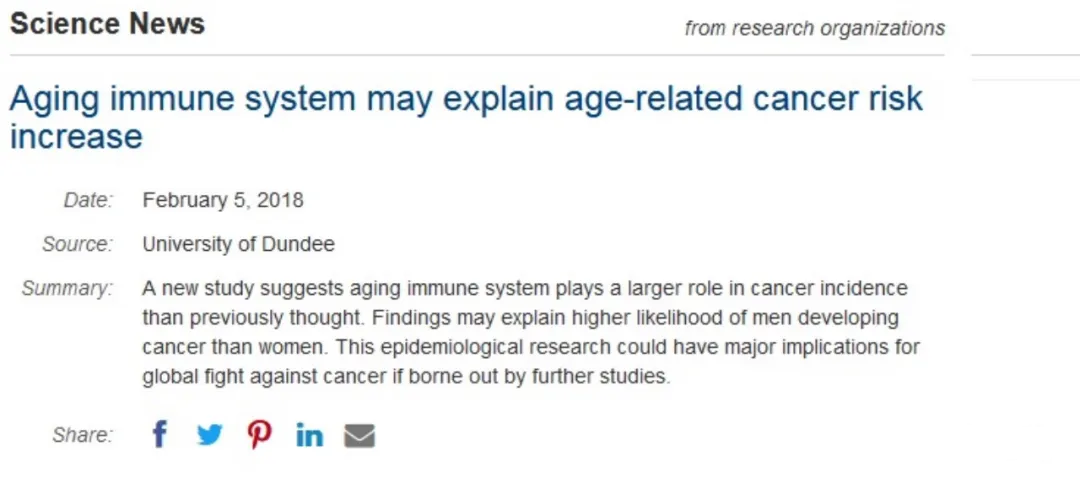Click the 'Science News' section heading
The image size is (1080, 489).
click(x=107, y=24)
